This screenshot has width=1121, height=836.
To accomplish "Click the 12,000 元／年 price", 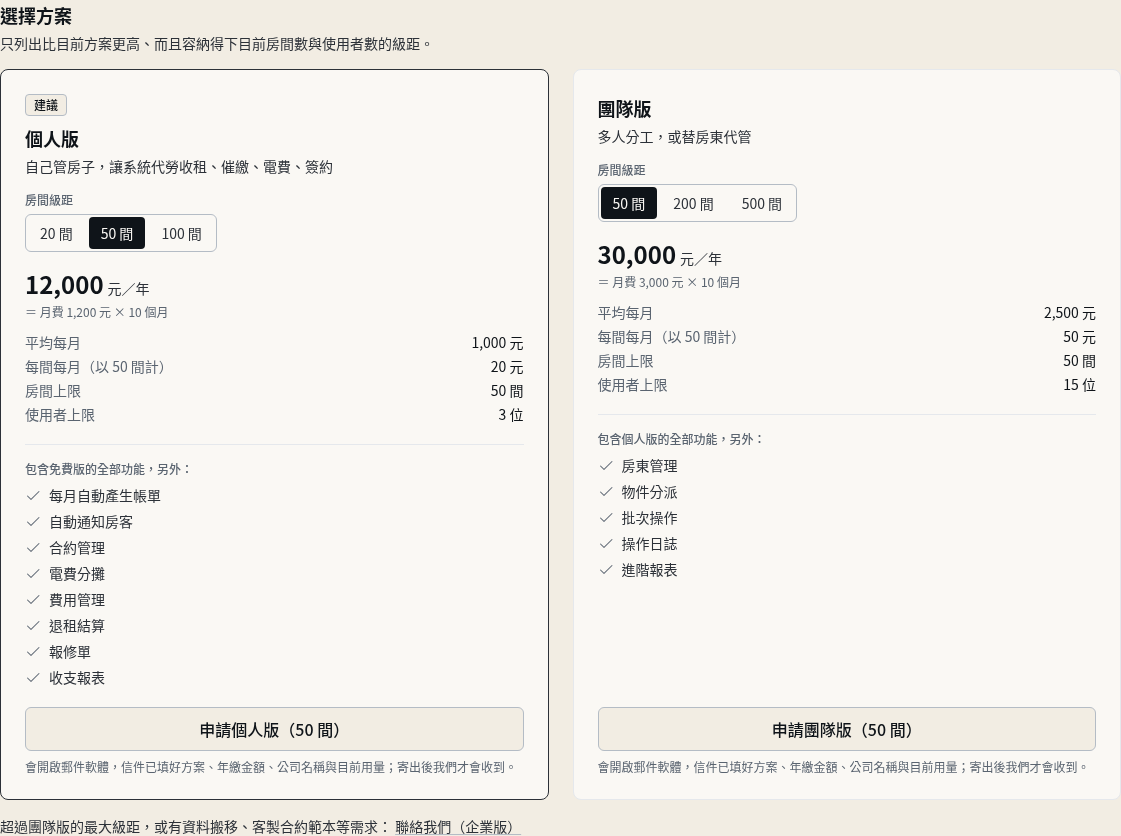I will click(87, 285).
